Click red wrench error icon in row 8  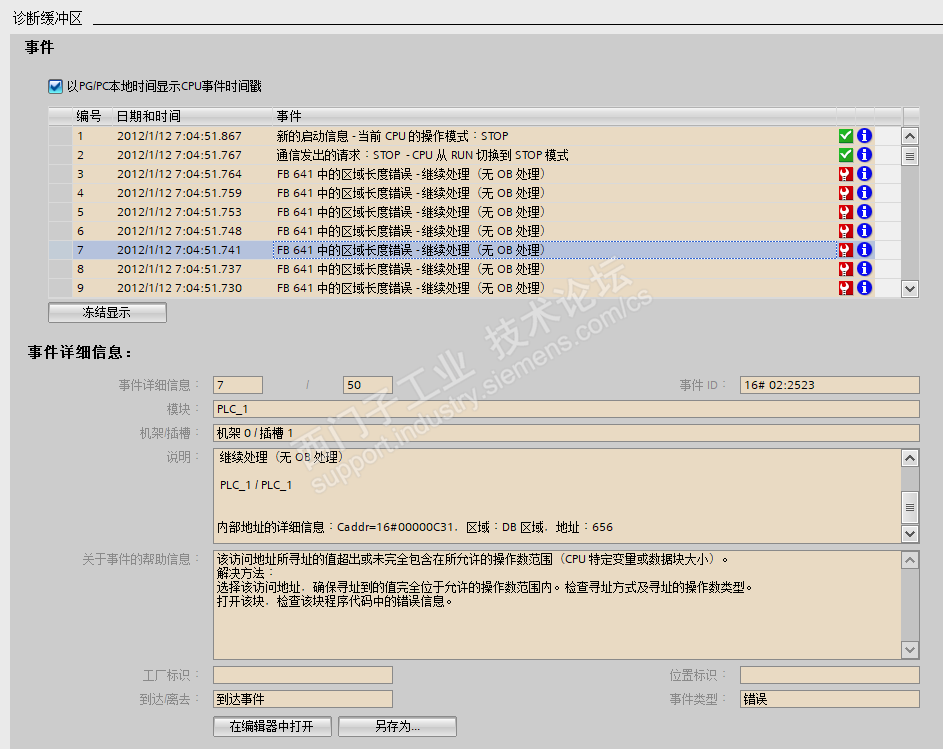coord(846,269)
